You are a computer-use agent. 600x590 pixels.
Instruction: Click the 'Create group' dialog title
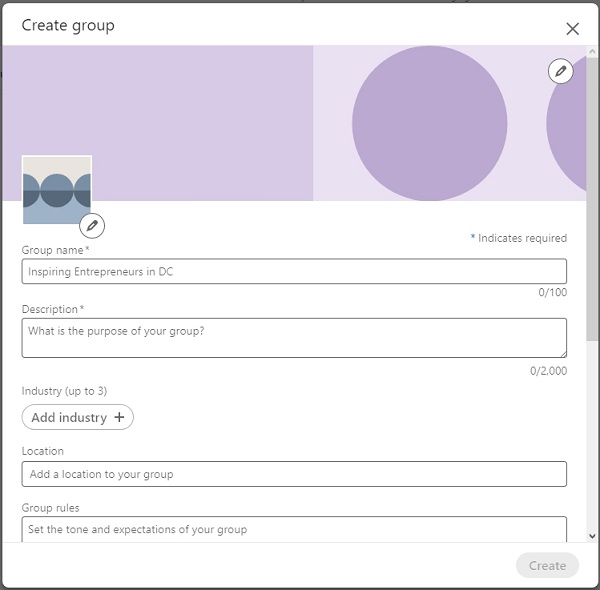coord(68,26)
